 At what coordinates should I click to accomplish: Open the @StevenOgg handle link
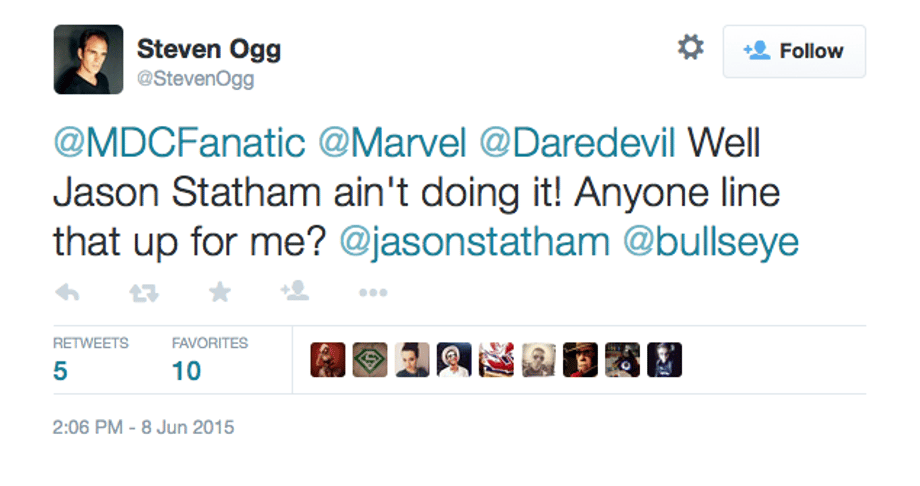coord(195,79)
